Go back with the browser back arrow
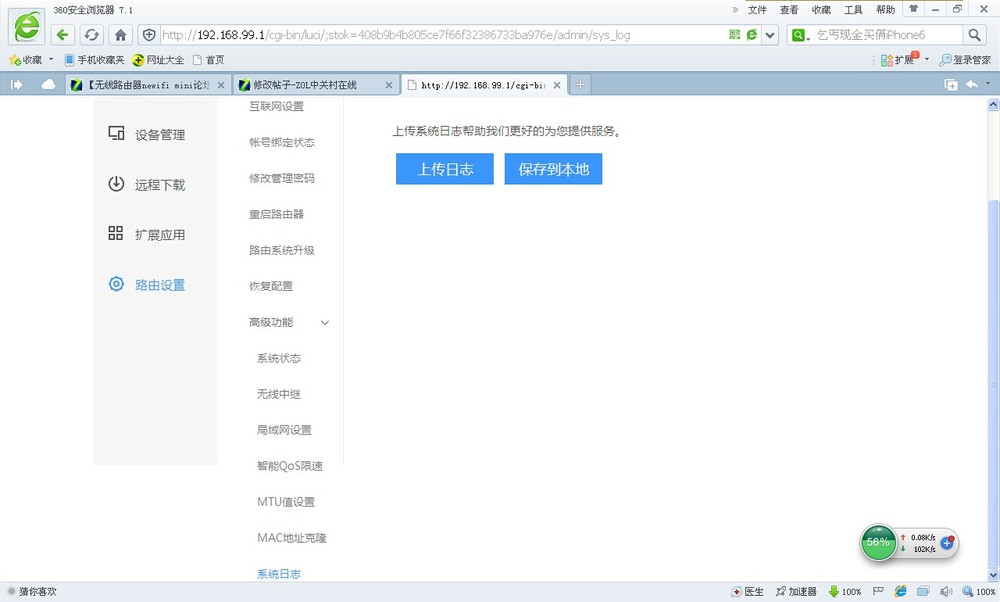Viewport: 1000px width, 602px height. [x=62, y=34]
